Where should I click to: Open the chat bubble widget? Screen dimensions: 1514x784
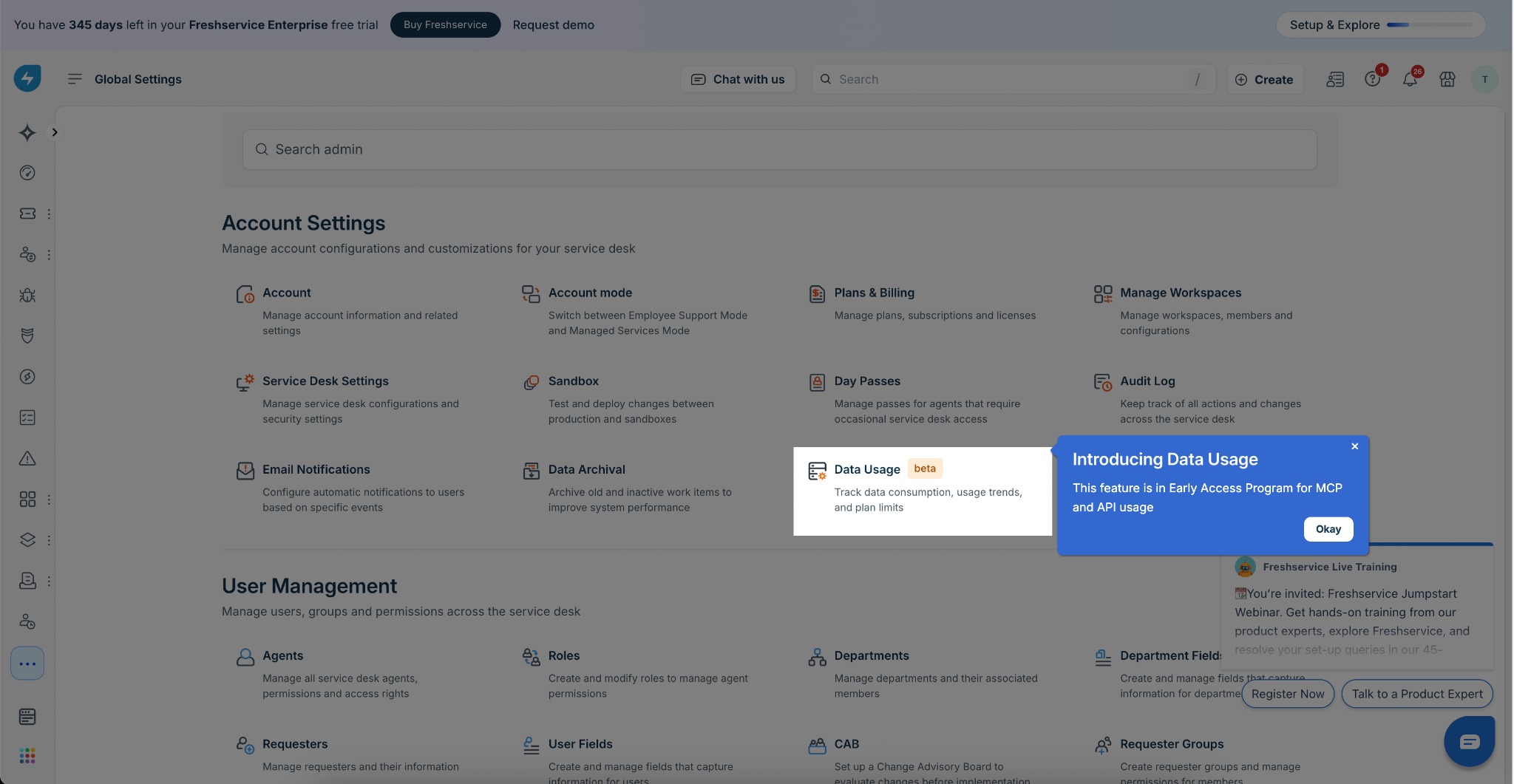coord(1470,741)
